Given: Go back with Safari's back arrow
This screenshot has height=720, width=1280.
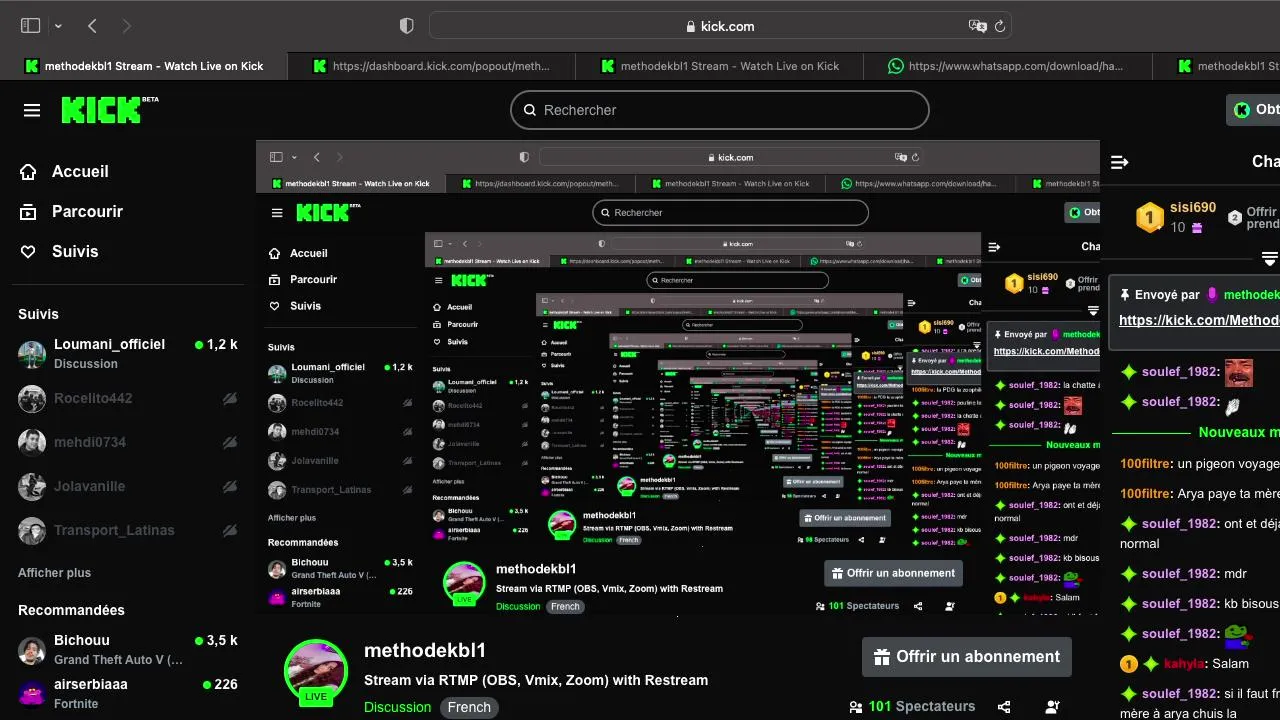Looking at the screenshot, I should pyautogui.click(x=92, y=26).
